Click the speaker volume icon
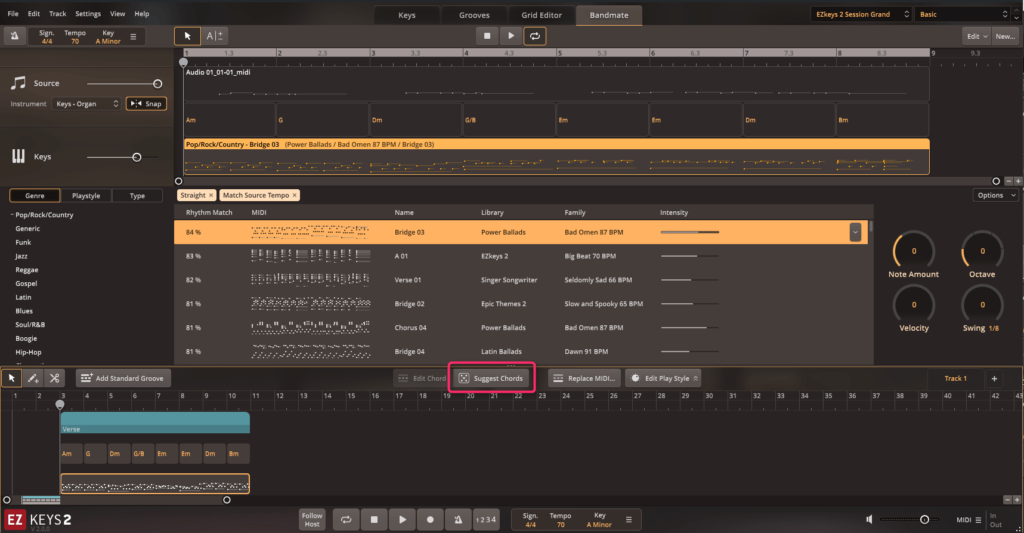1024x533 pixels. pyautogui.click(x=869, y=519)
